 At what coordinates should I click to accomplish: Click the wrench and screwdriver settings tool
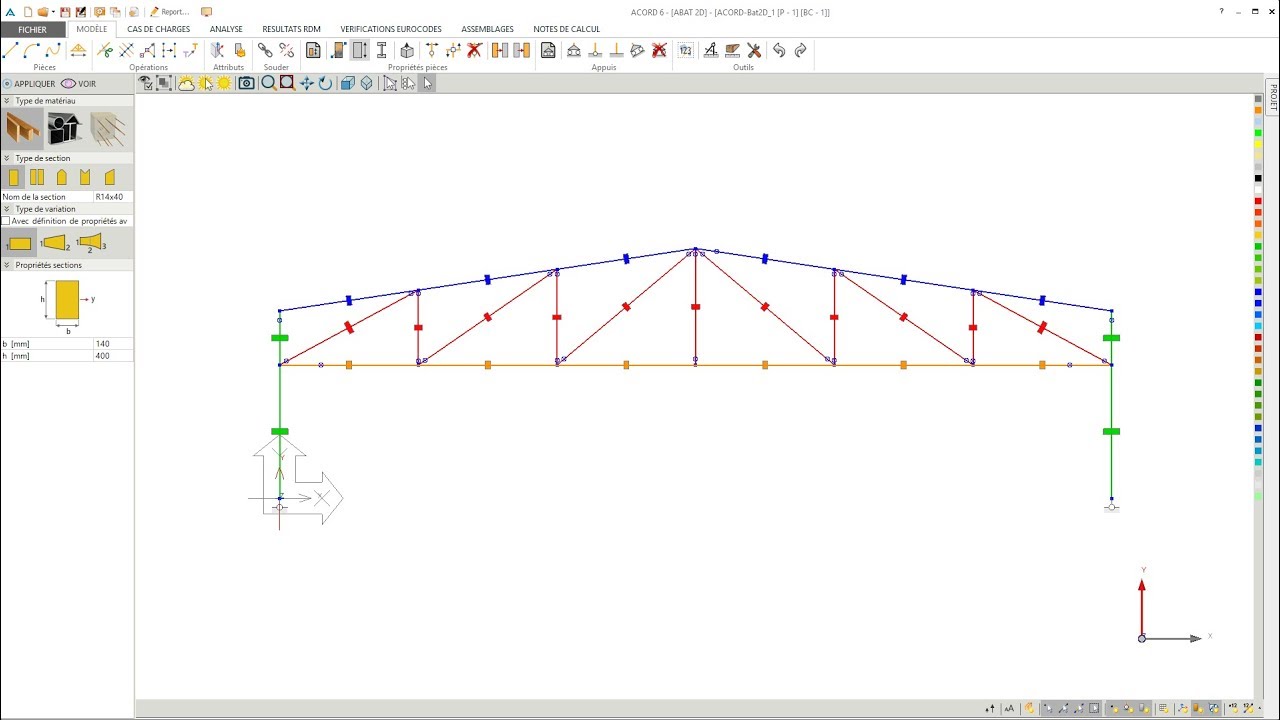pyautogui.click(x=754, y=50)
